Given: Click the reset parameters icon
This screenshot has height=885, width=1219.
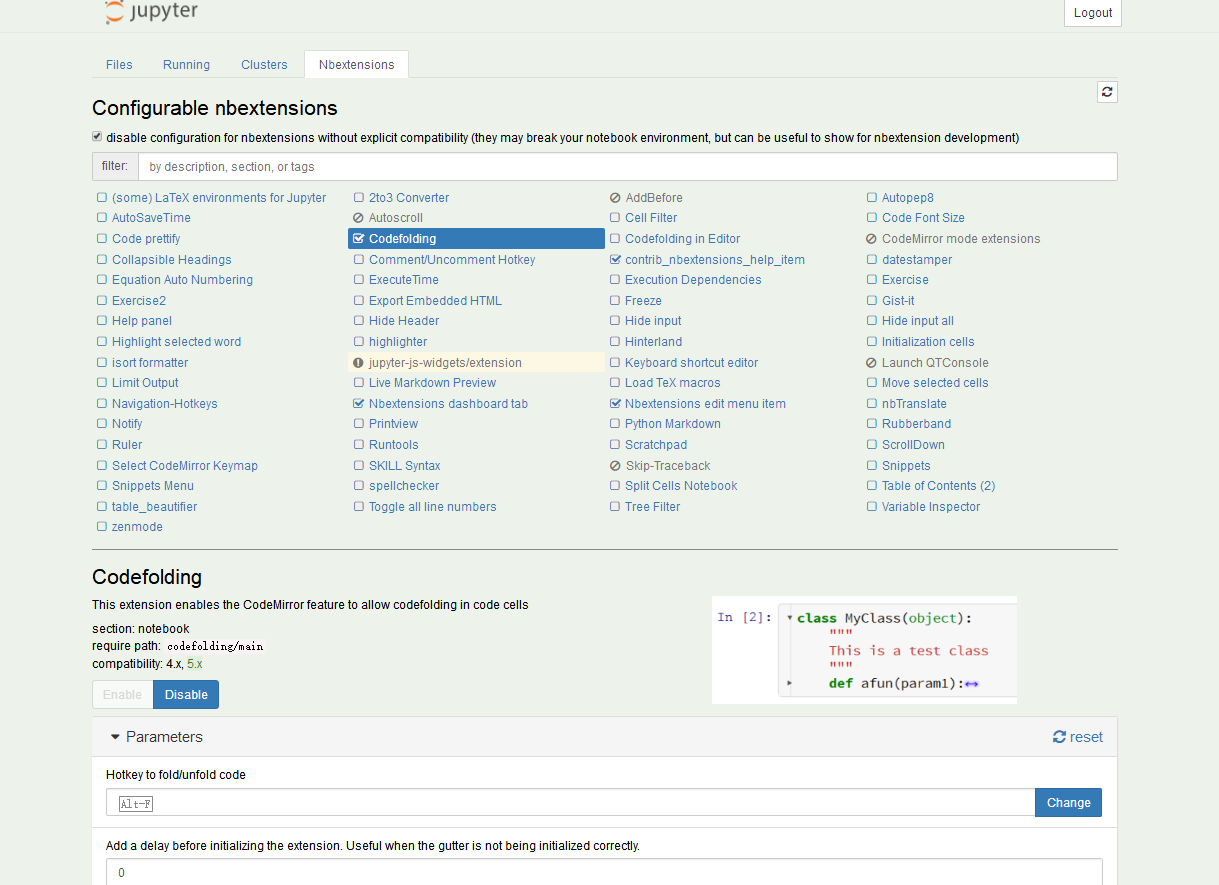Looking at the screenshot, I should coord(1059,737).
